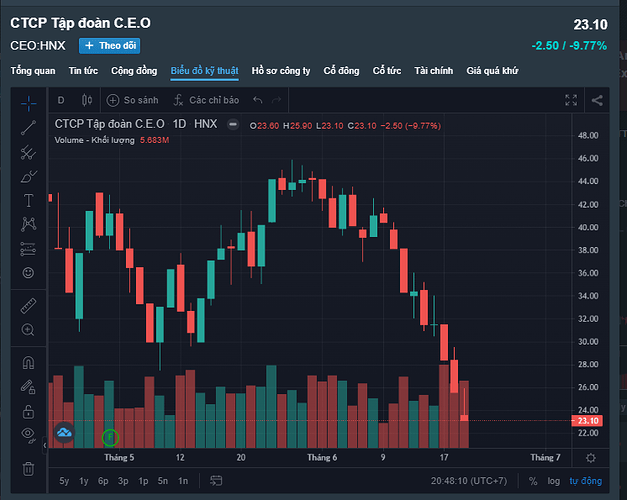
Task: Activate the zoom in tool
Action: [28, 329]
